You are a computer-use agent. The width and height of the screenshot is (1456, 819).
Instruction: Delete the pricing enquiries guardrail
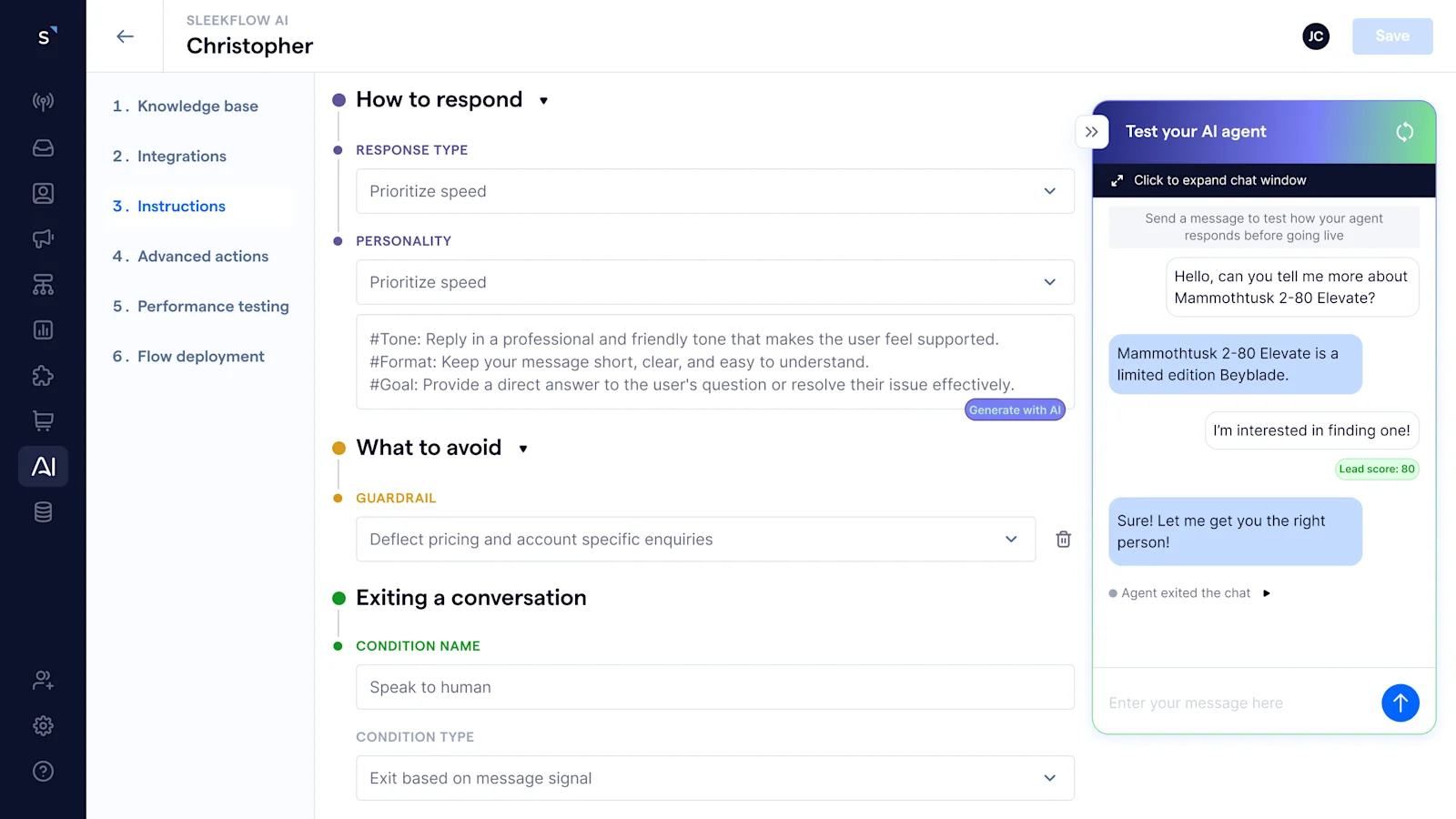click(1063, 539)
